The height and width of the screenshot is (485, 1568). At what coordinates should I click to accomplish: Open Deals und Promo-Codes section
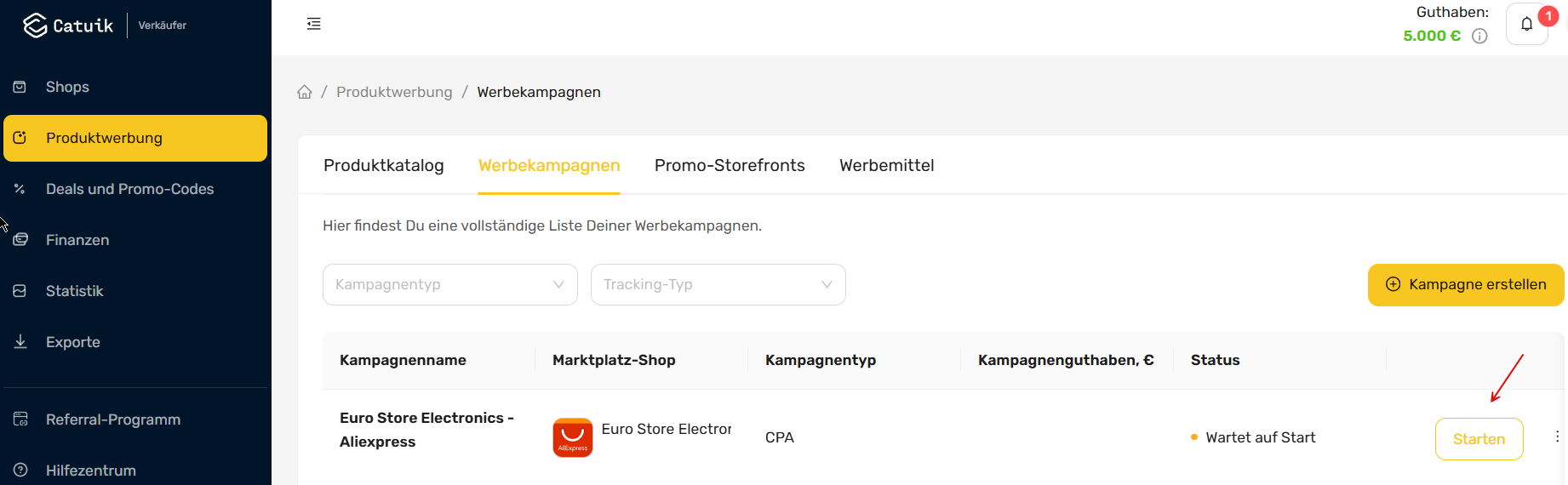(x=129, y=189)
